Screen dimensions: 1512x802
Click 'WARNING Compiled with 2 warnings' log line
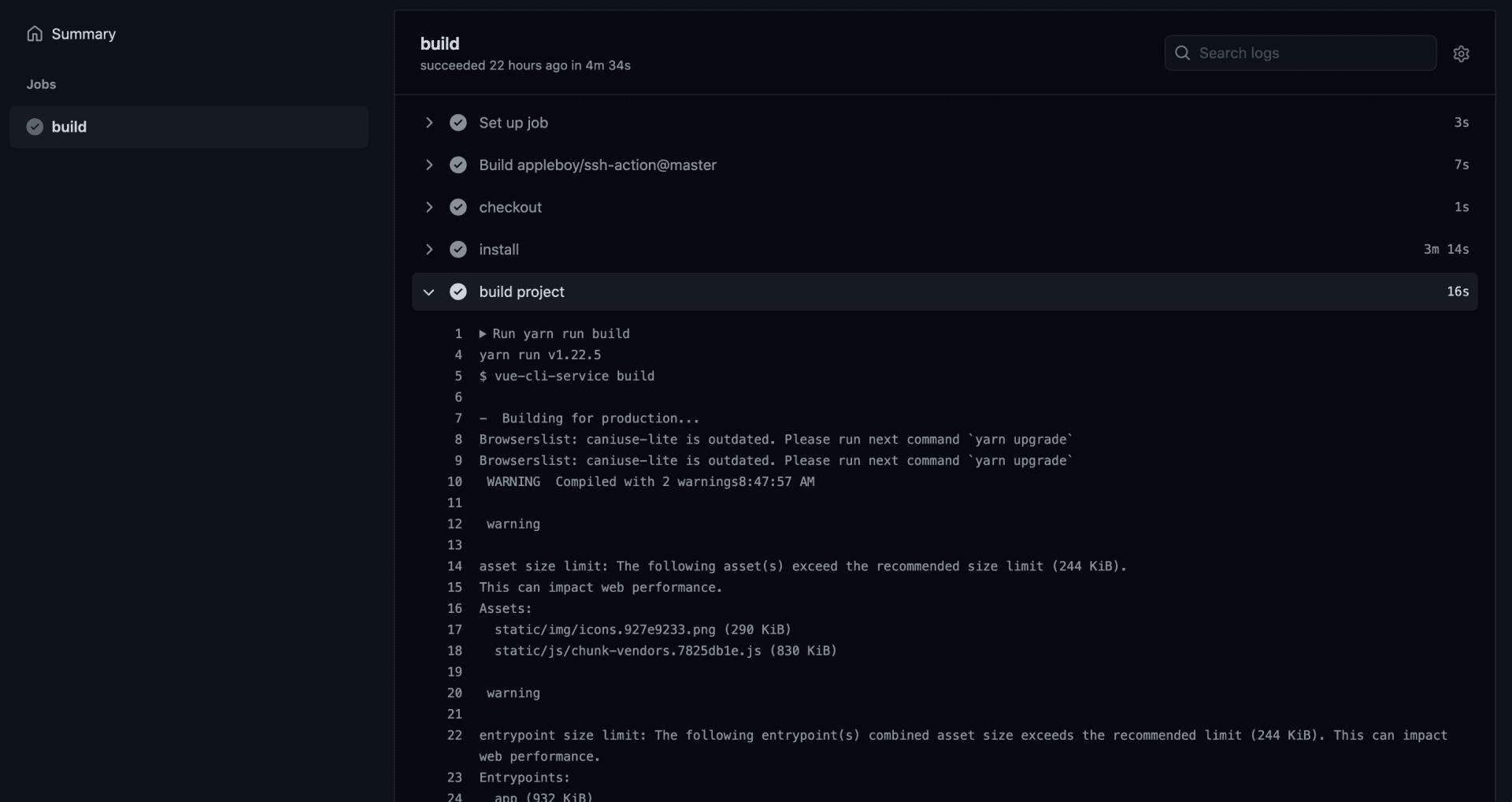pyautogui.click(x=650, y=482)
